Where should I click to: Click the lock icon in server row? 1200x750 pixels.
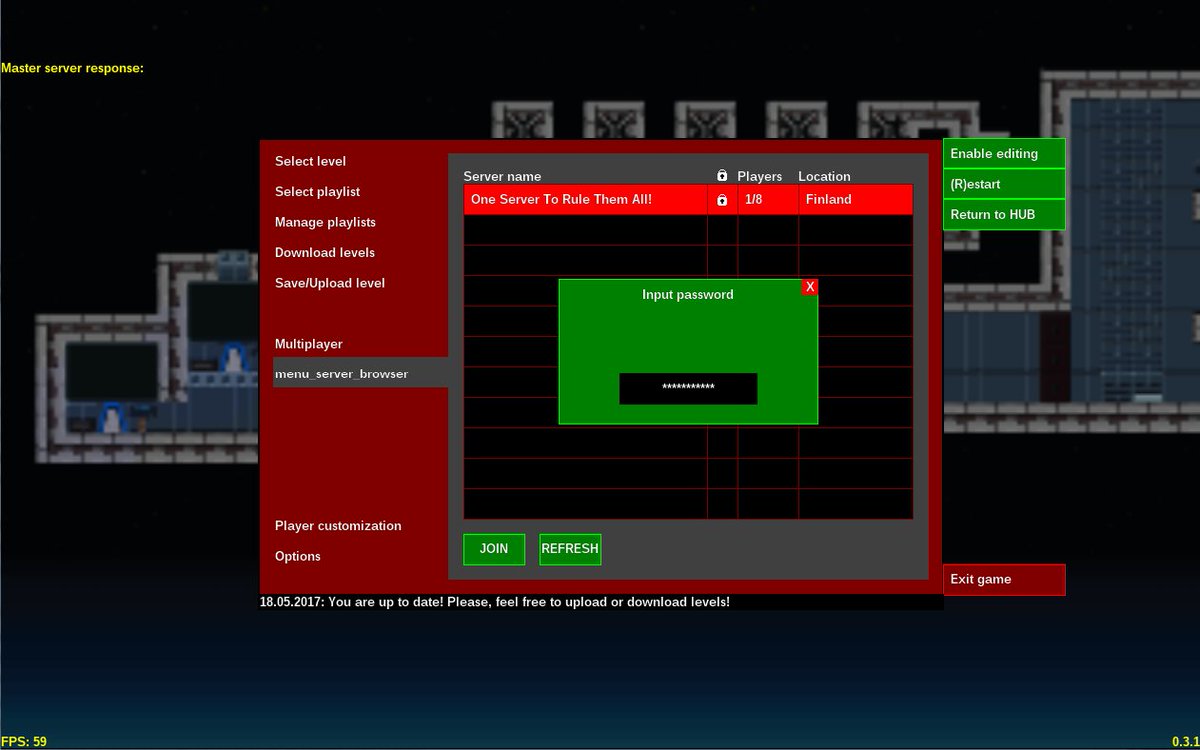[x=722, y=200]
